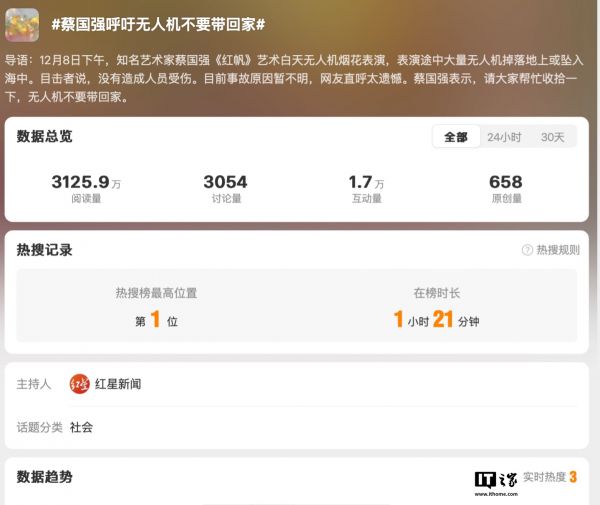Switch to the 24小时 tab

(504, 137)
